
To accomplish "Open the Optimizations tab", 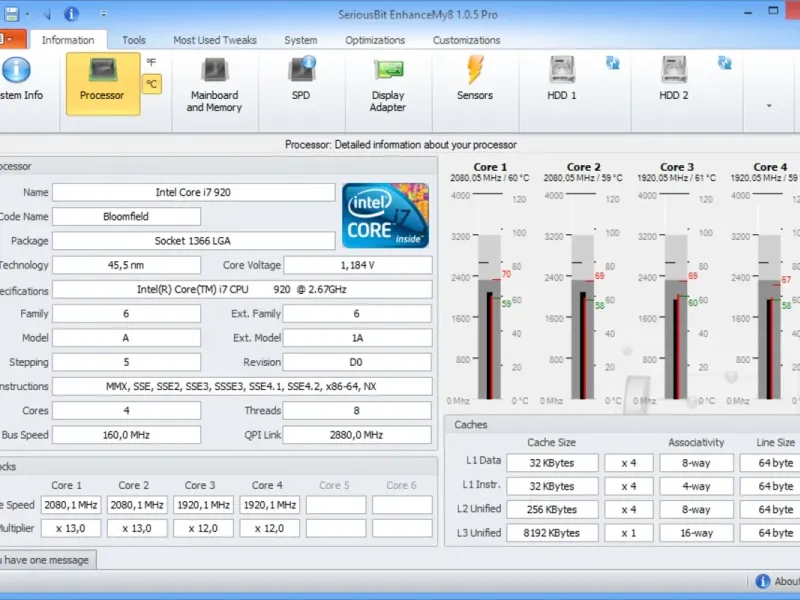I will [375, 40].
